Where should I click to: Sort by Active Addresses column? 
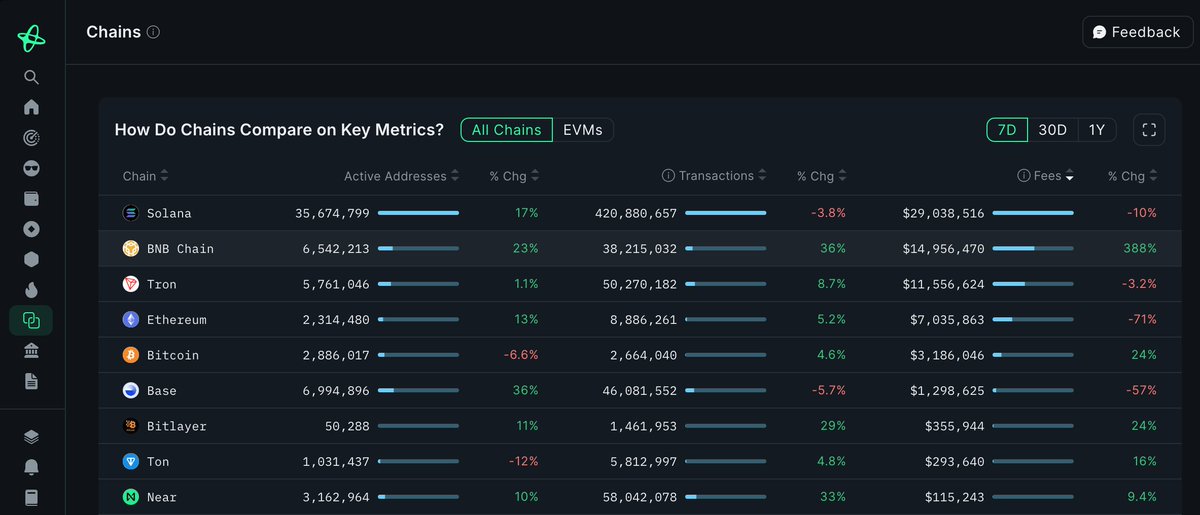402,176
